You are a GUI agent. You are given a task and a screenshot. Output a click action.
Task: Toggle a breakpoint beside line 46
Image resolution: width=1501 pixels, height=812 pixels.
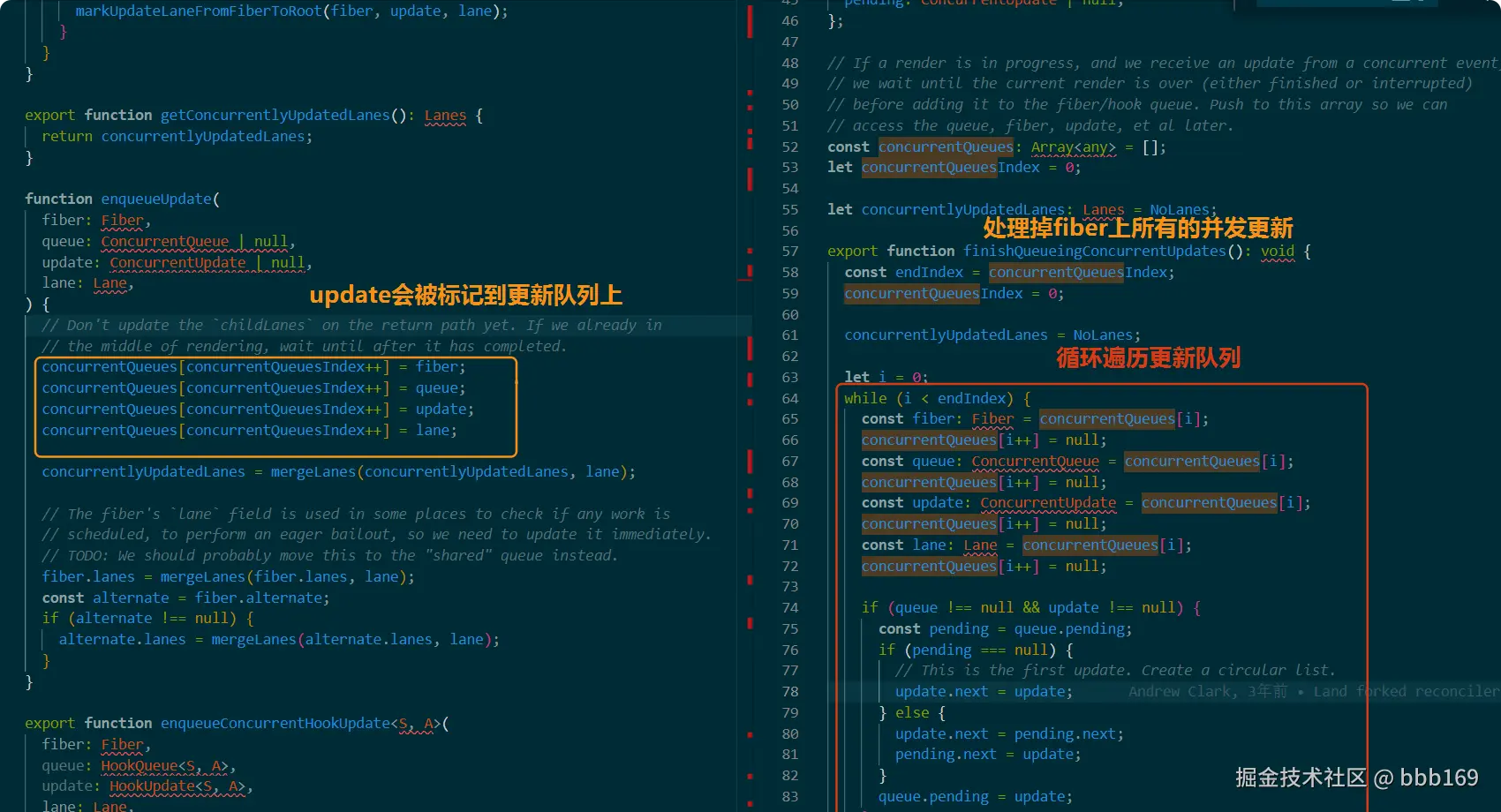pyautogui.click(x=766, y=20)
